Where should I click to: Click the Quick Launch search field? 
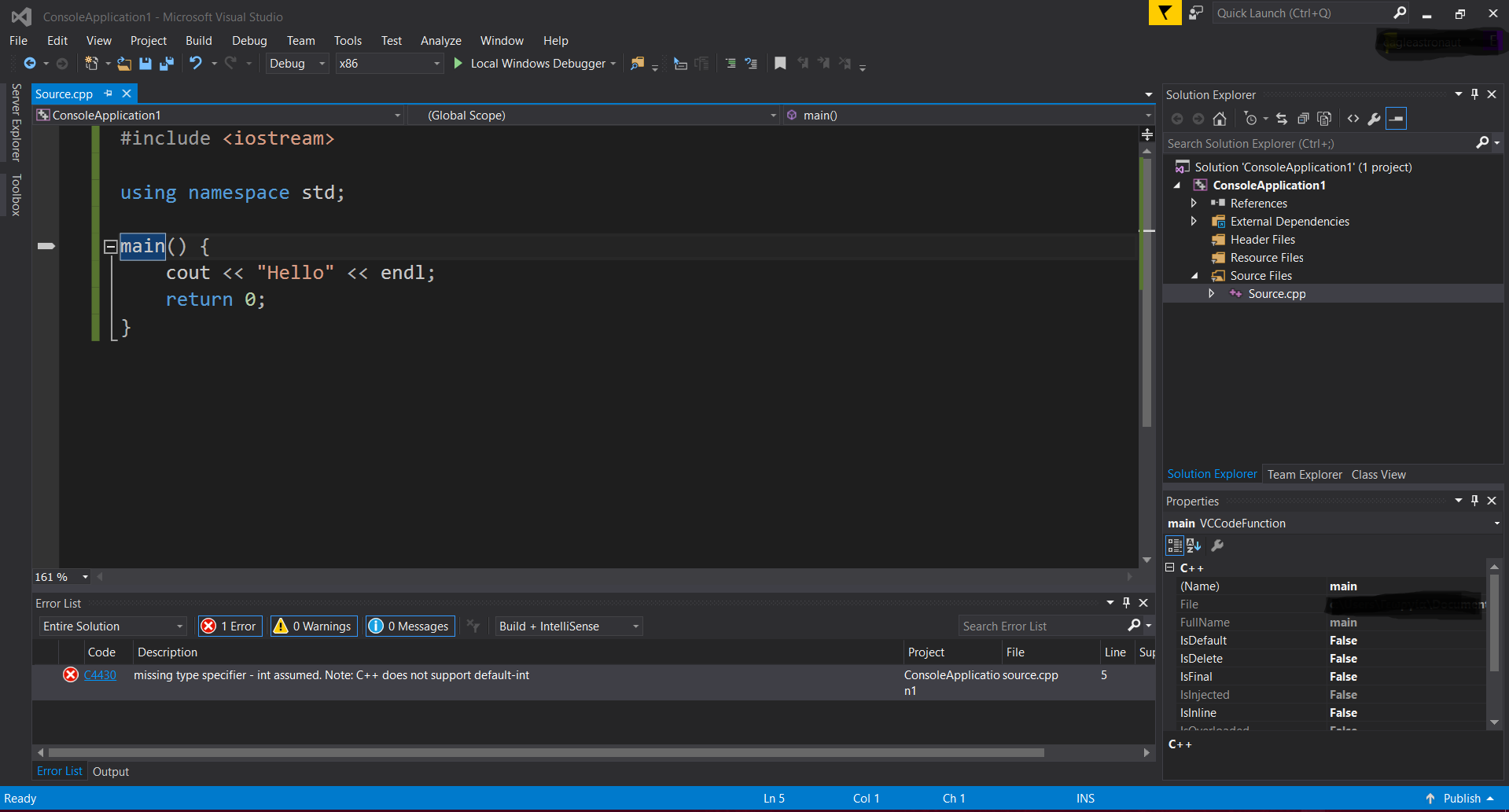1302,13
